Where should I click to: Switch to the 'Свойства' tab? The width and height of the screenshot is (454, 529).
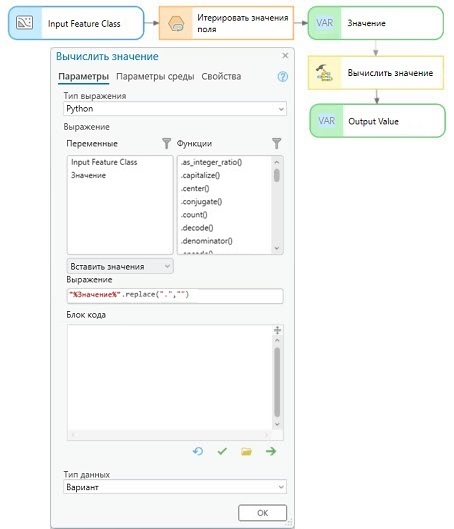[x=221, y=77]
